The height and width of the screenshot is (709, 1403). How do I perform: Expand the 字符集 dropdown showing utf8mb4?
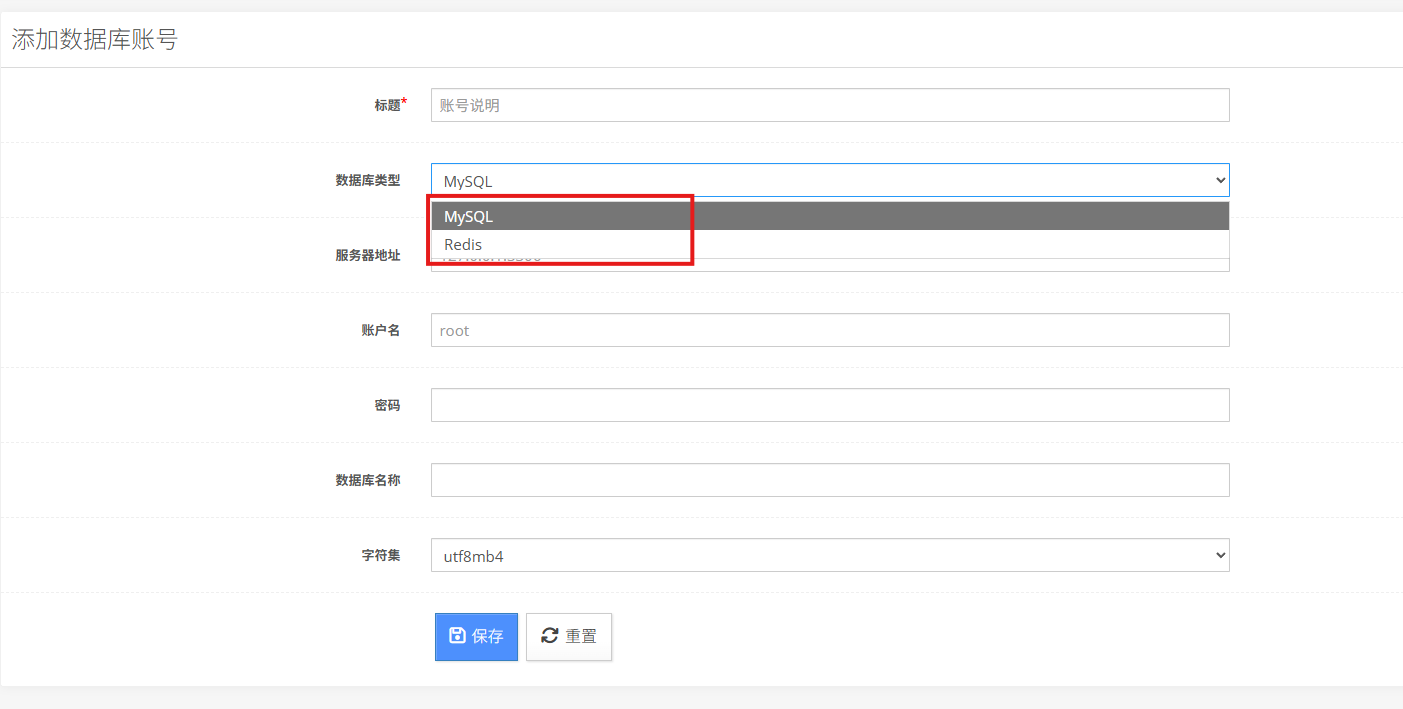(x=829, y=556)
